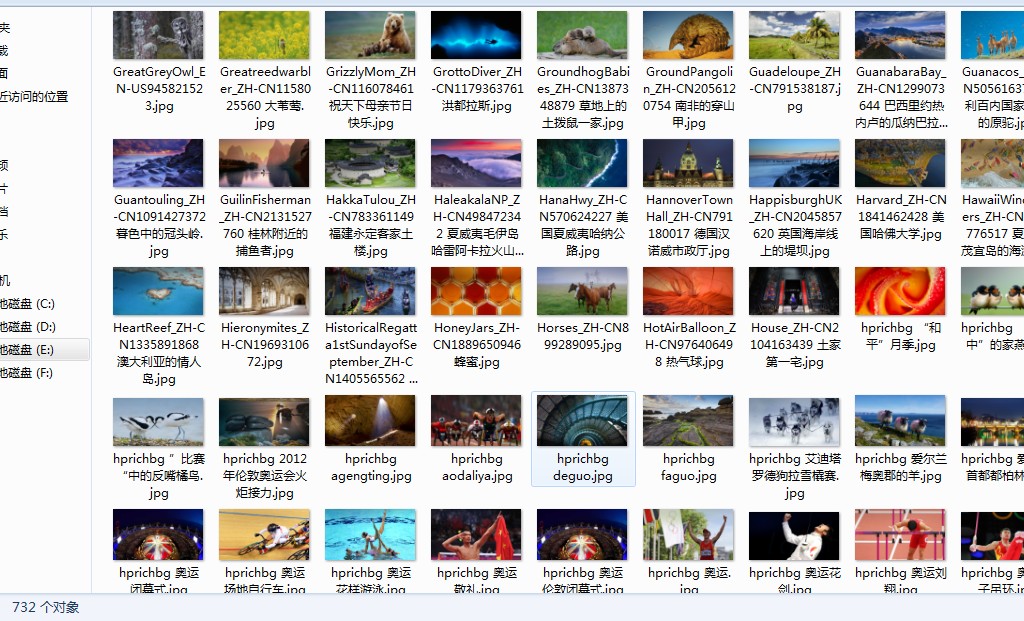Image resolution: width=1024 pixels, height=621 pixels.
Task: Select the GrizzlyMom bear thumbnail
Action: (x=370, y=35)
